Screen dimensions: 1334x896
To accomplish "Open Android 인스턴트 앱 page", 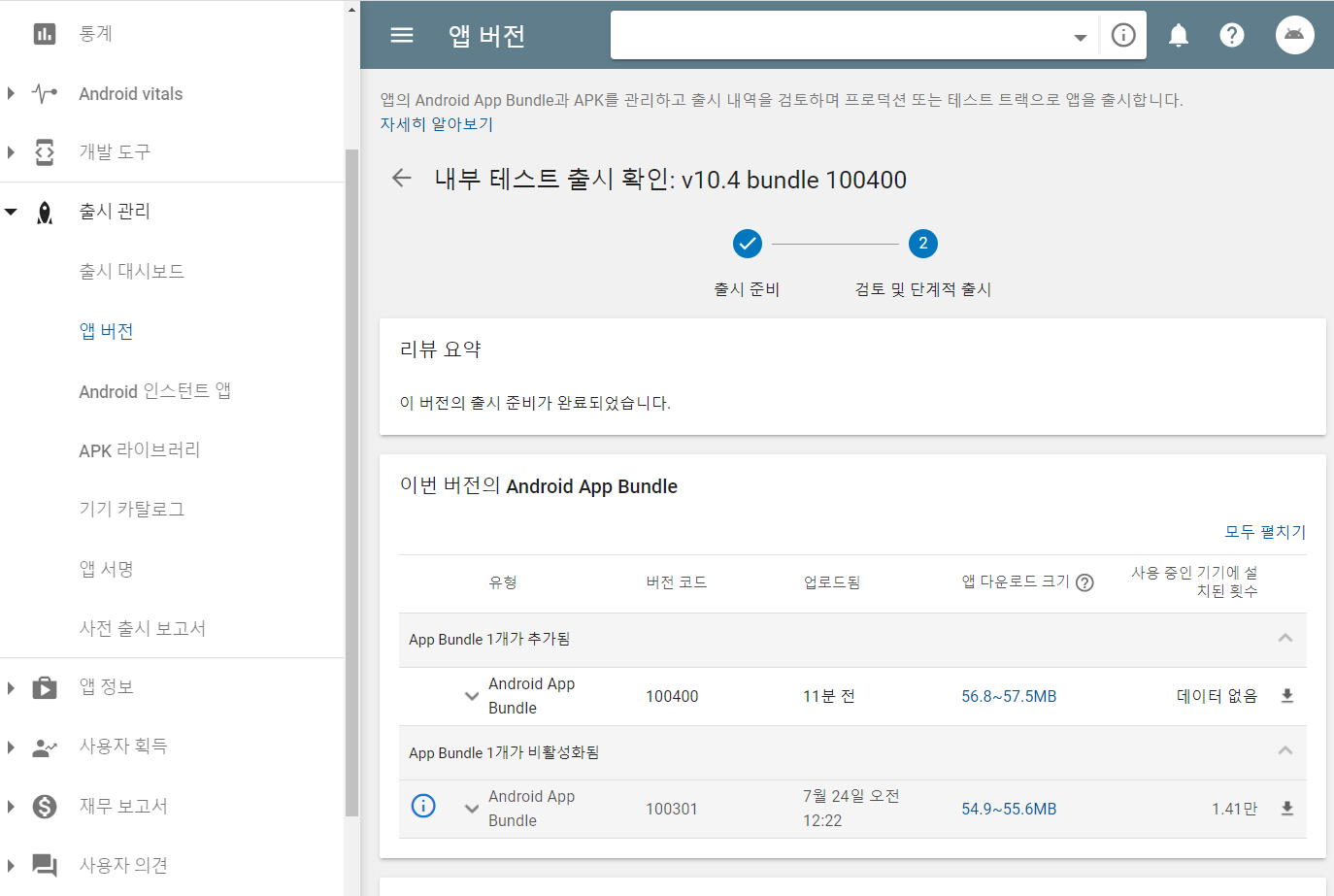I will pyautogui.click(x=154, y=391).
